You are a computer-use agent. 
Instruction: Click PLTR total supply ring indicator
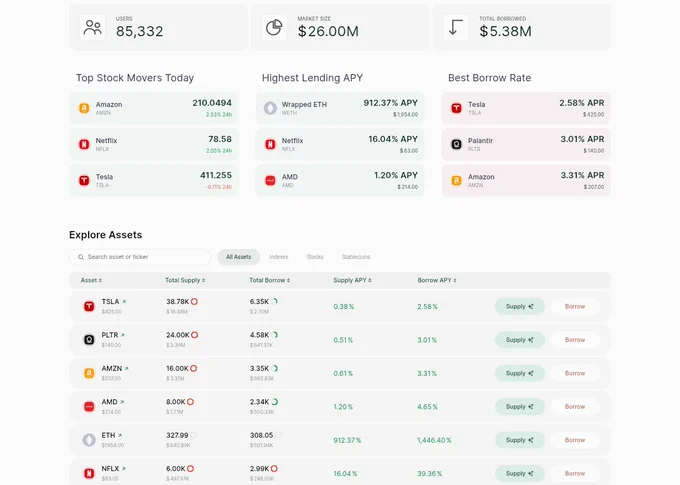click(195, 335)
